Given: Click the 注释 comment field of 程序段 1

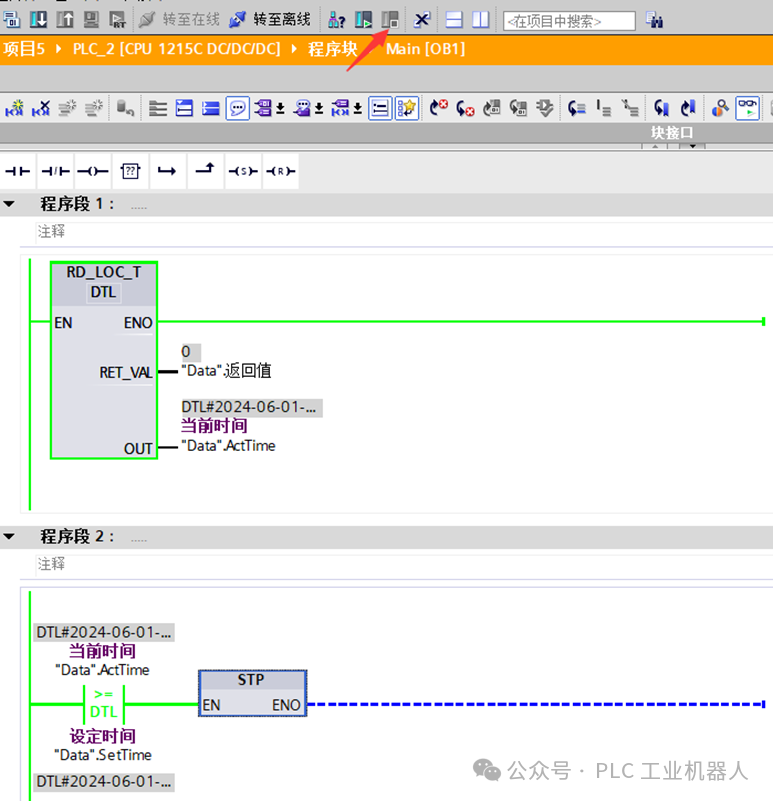Looking at the screenshot, I should 404,232.
